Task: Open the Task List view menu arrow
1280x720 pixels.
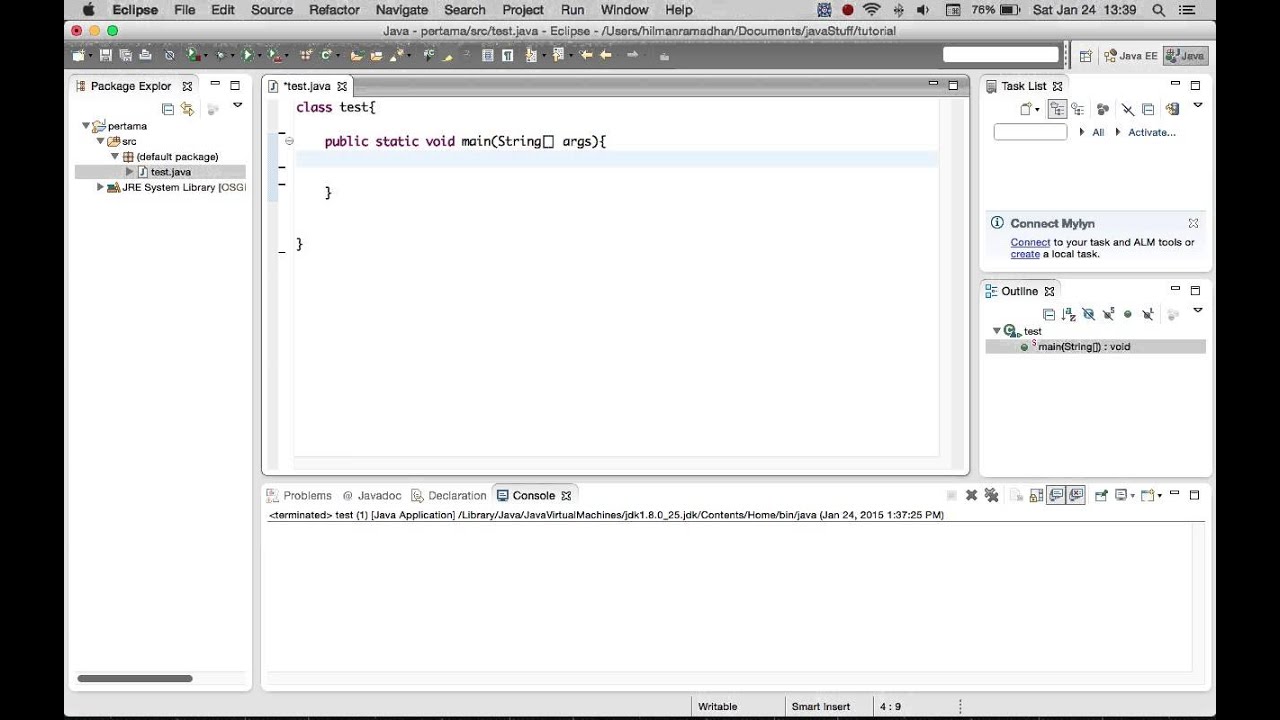Action: [1198, 105]
